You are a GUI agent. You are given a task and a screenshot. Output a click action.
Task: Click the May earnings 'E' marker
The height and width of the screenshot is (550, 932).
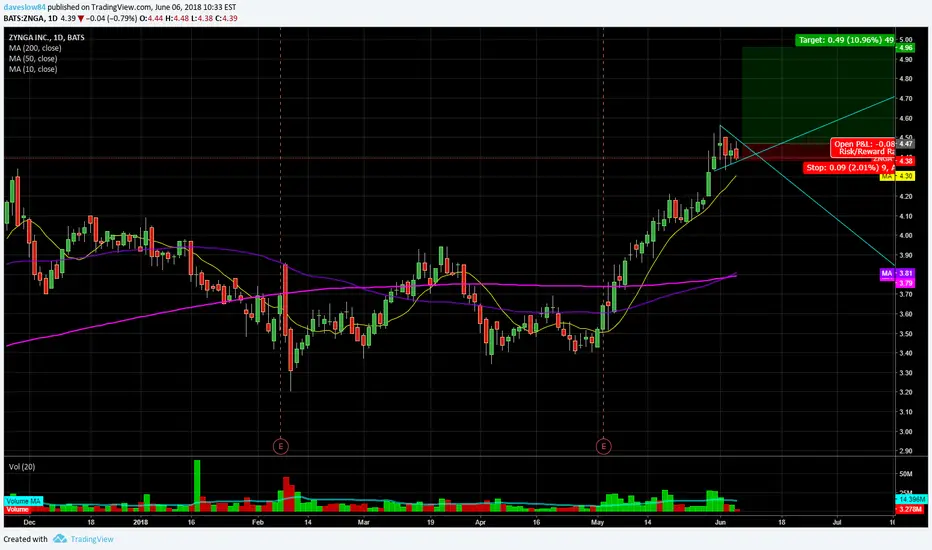(x=603, y=446)
